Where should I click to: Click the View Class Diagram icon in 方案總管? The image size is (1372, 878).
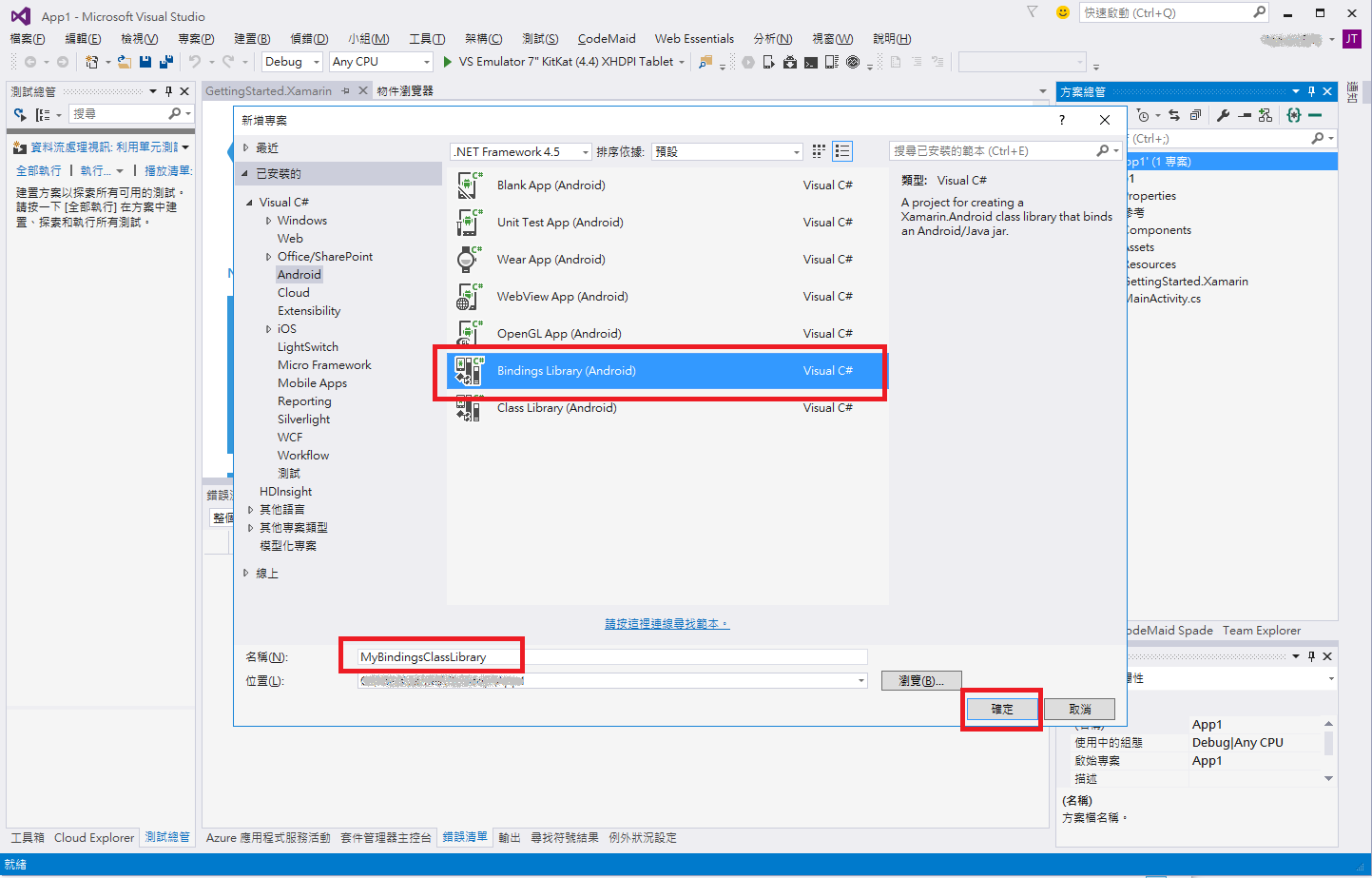1266,115
